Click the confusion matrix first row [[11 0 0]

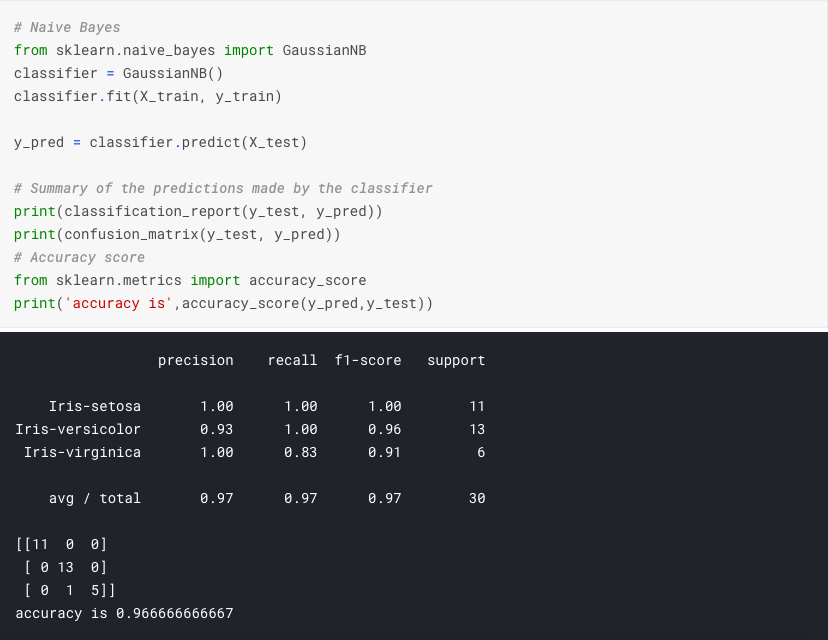[61, 544]
